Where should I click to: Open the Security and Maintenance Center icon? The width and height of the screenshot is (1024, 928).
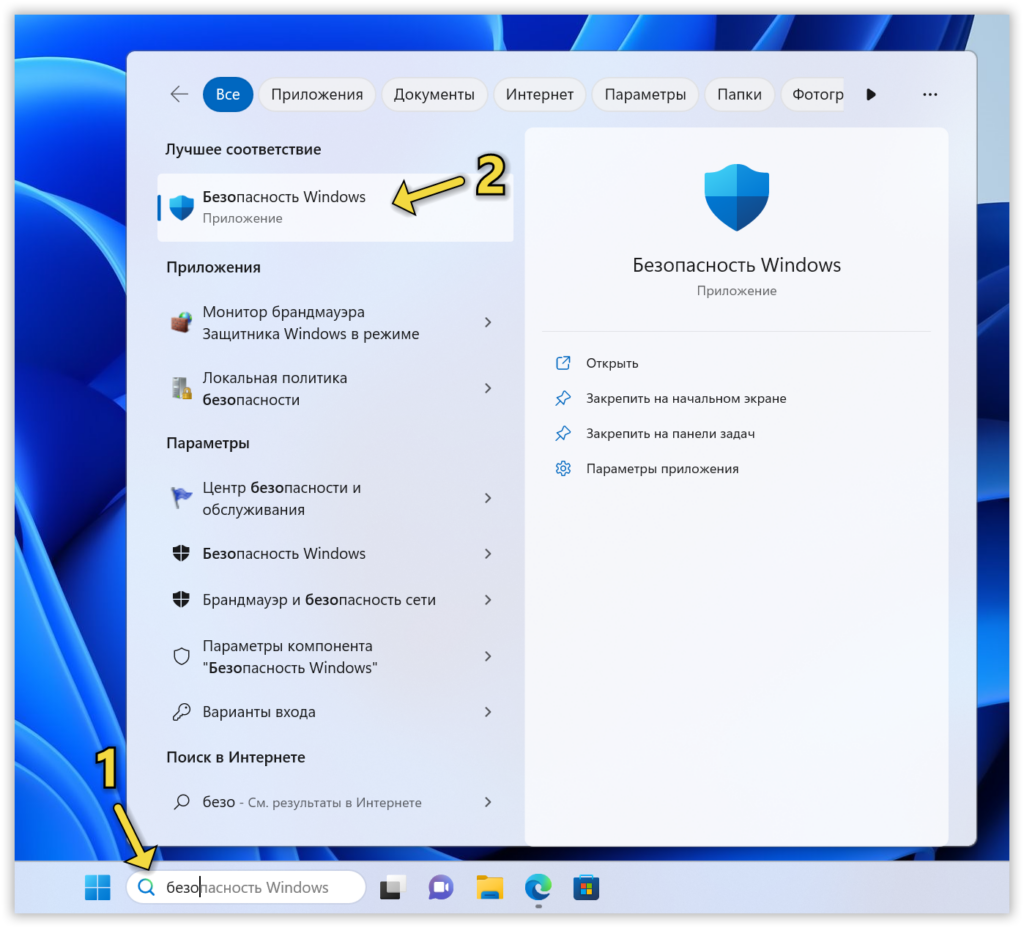point(181,497)
